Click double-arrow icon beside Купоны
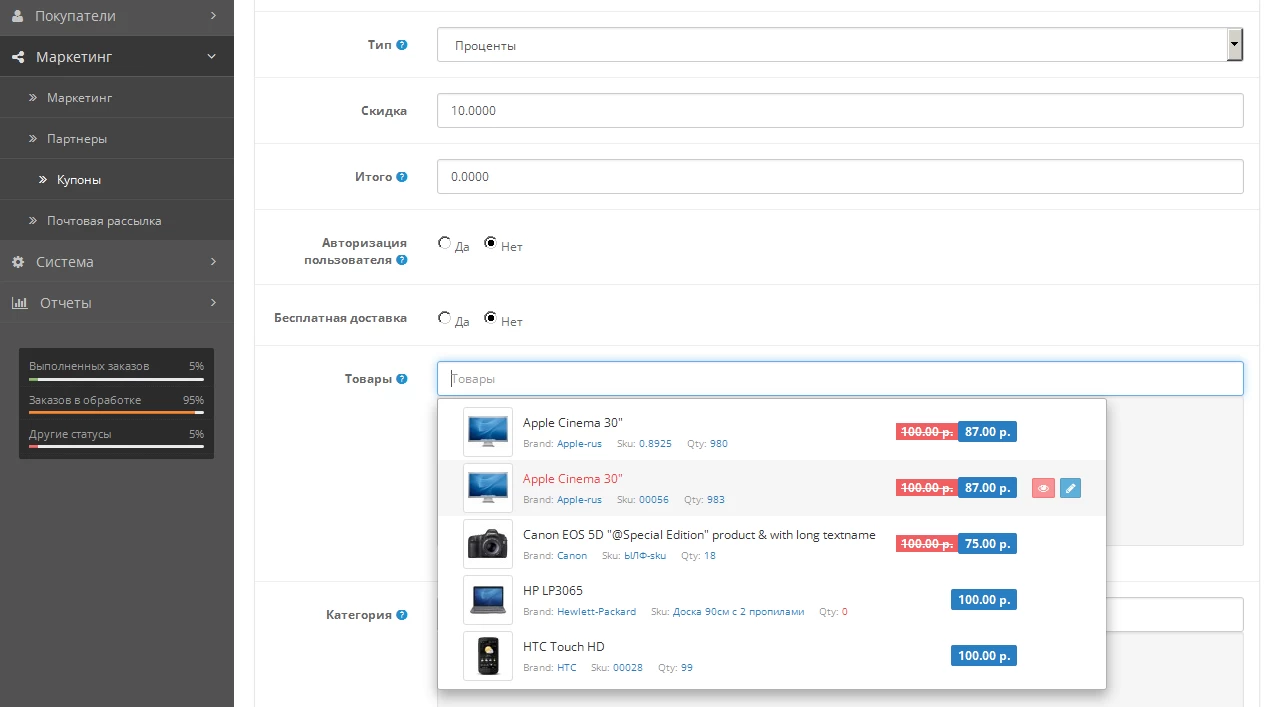Screen dimensions: 1274x707 [43, 180]
